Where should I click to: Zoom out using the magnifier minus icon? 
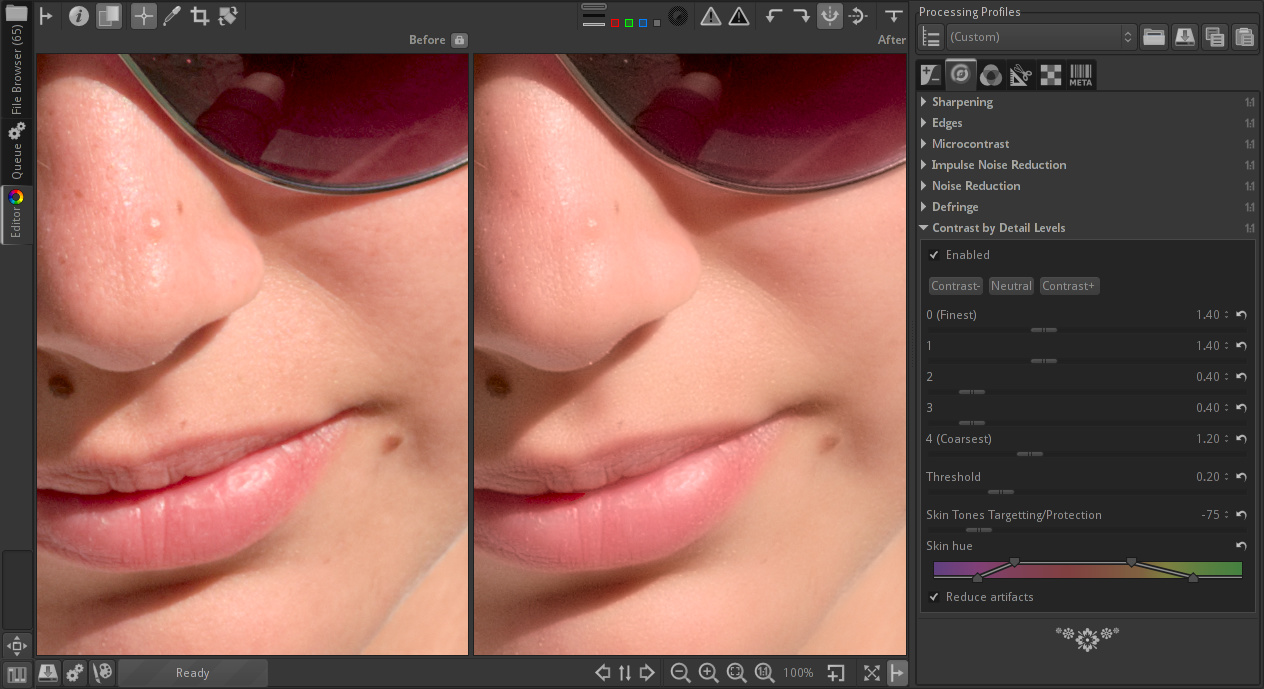tap(680, 673)
